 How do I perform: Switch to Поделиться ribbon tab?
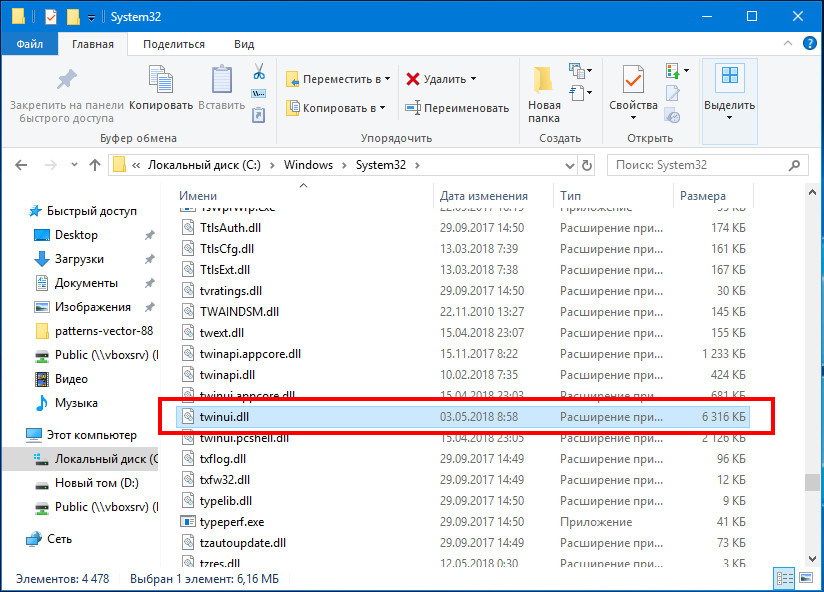173,44
